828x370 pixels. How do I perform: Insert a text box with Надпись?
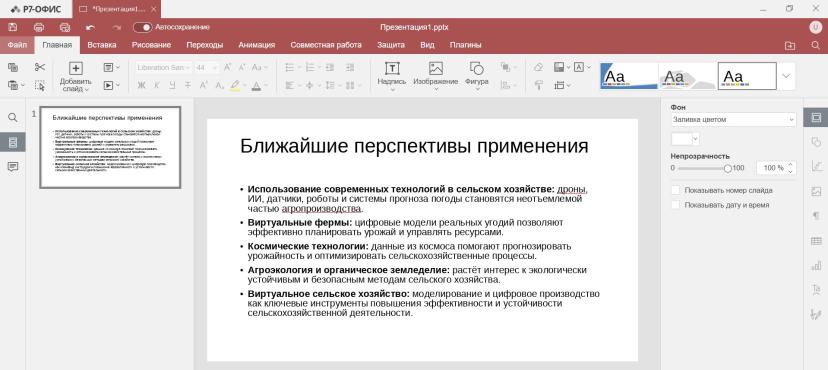coord(392,77)
